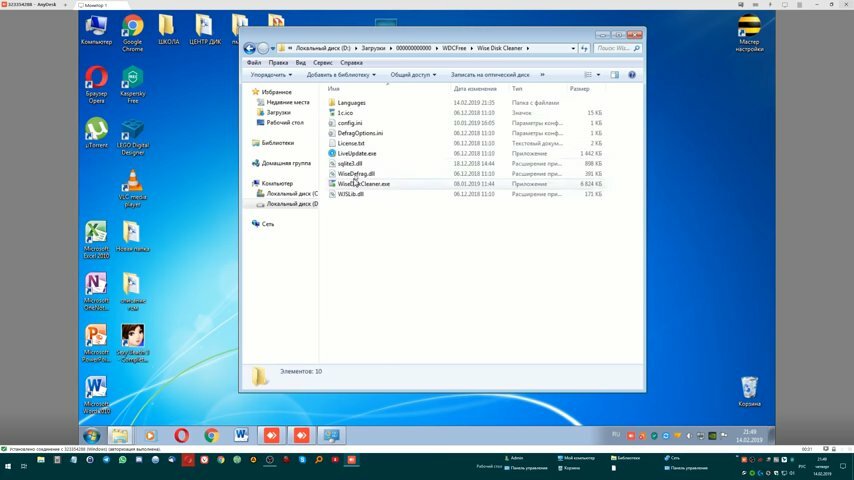This screenshot has width=854, height=480.
Task: Select the License.txt file
Action: pyautogui.click(x=351, y=143)
